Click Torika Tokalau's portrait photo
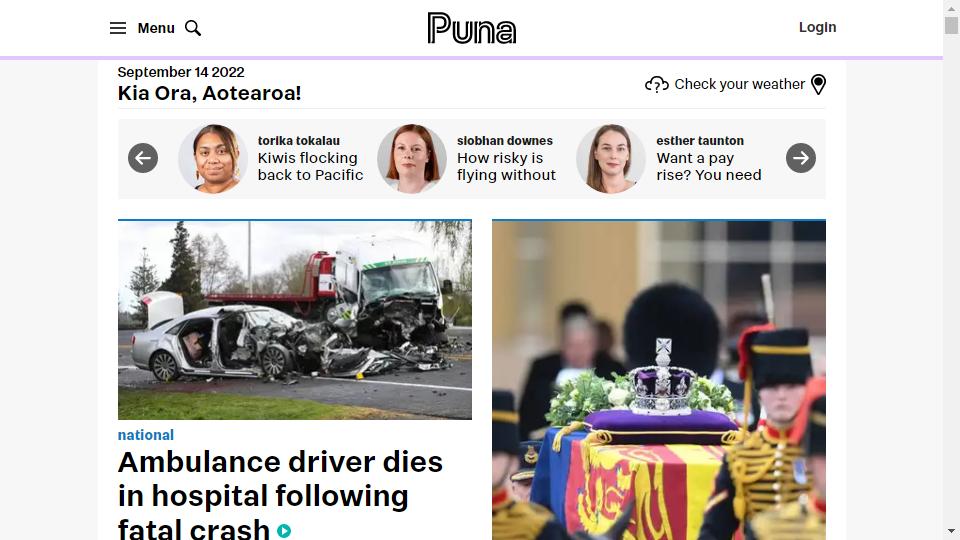Image resolution: width=960 pixels, height=540 pixels. pyautogui.click(x=213, y=159)
